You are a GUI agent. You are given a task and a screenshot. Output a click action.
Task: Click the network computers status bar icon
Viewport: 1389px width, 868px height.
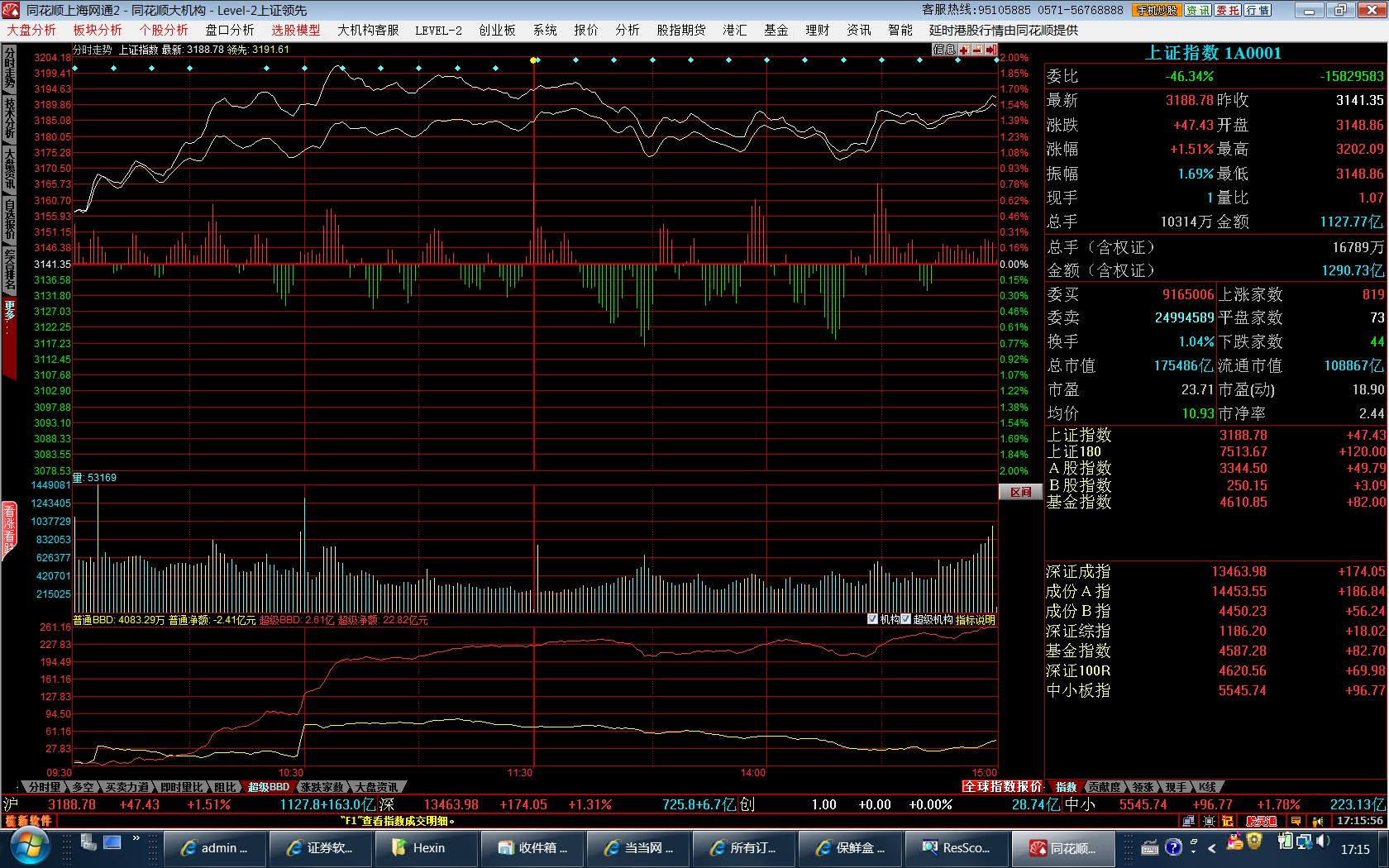click(1188, 821)
